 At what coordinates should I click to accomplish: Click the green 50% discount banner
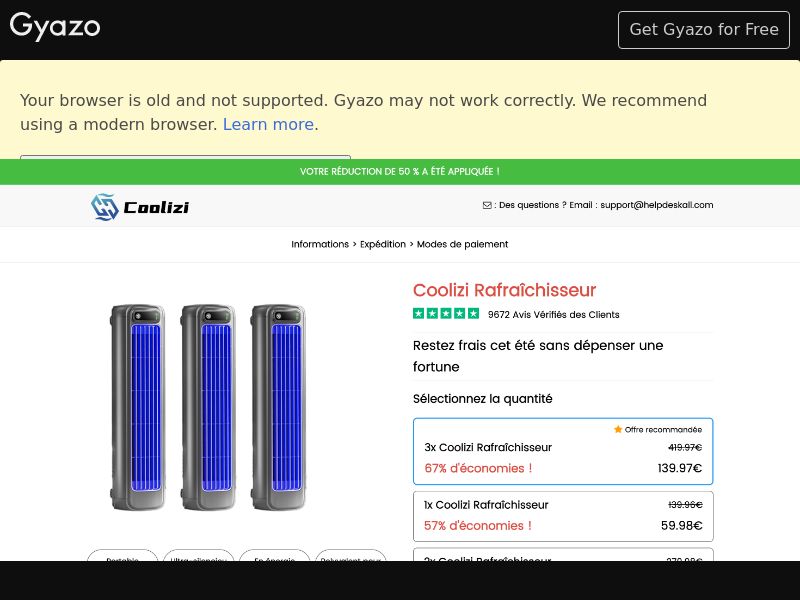click(x=400, y=171)
